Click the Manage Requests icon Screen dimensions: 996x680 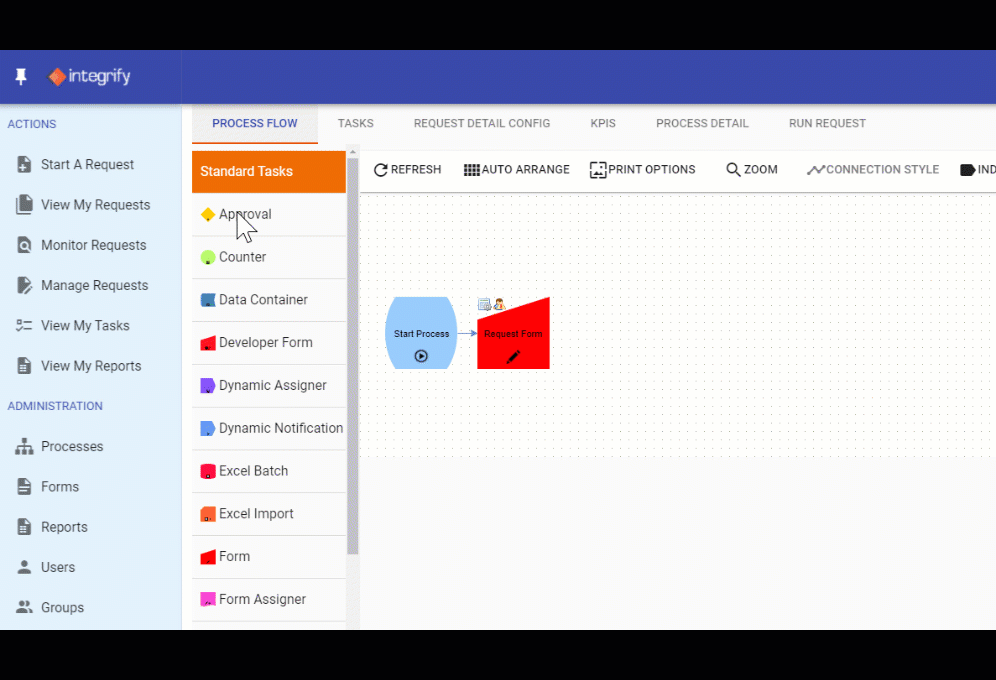pos(24,285)
